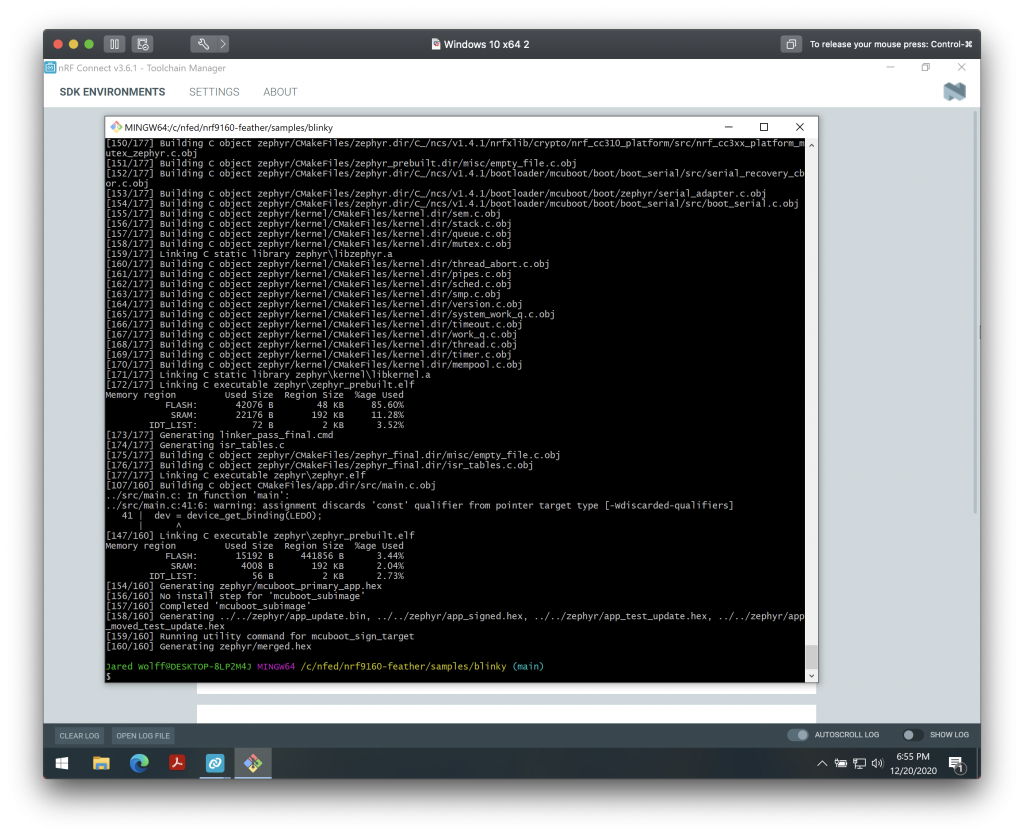Click the terminal prompt path /c/nfed/nrf9160-feather/samples/blinky
This screenshot has width=1024, height=836.
(403, 666)
